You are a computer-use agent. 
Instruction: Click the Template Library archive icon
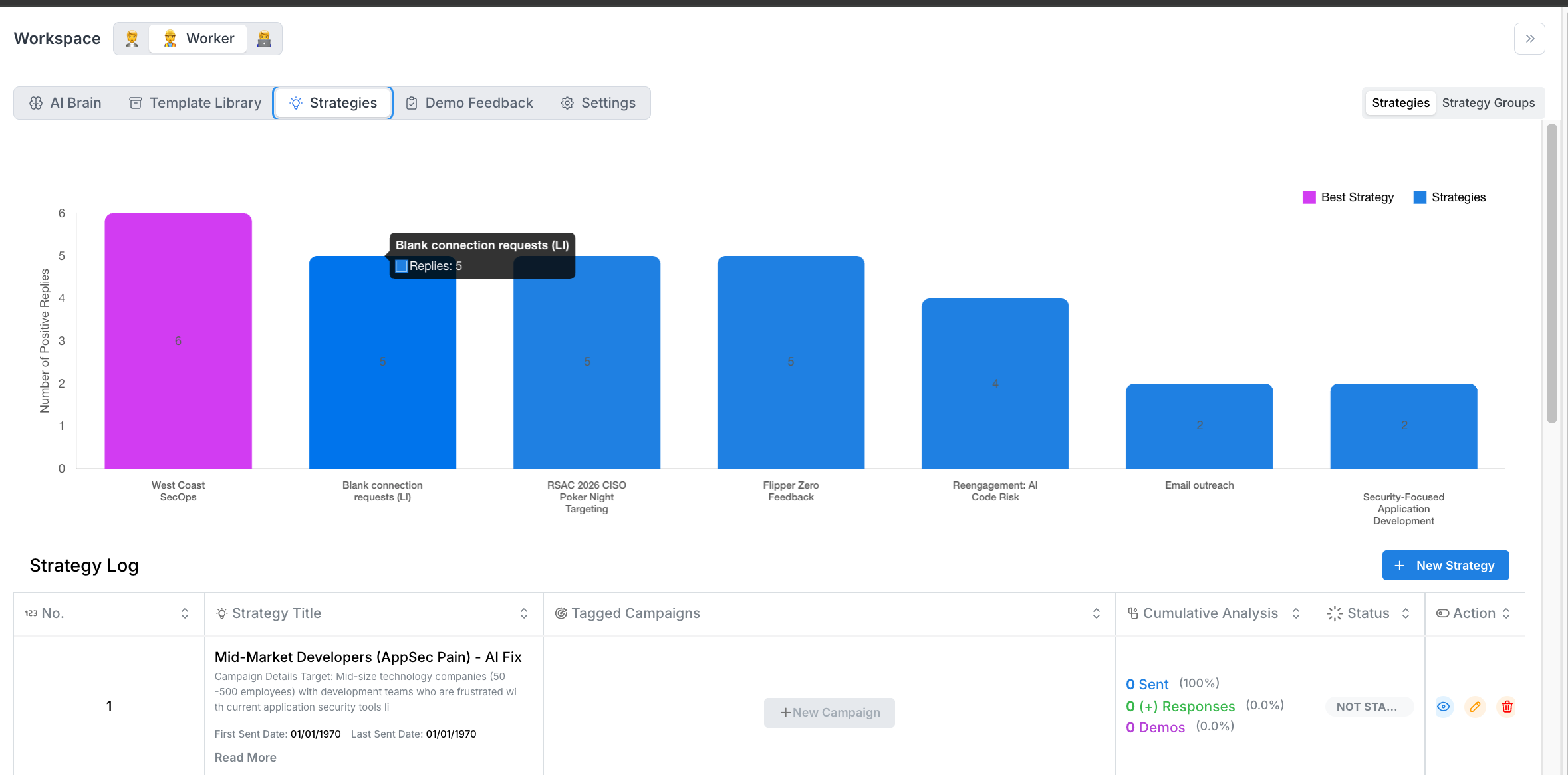135,103
